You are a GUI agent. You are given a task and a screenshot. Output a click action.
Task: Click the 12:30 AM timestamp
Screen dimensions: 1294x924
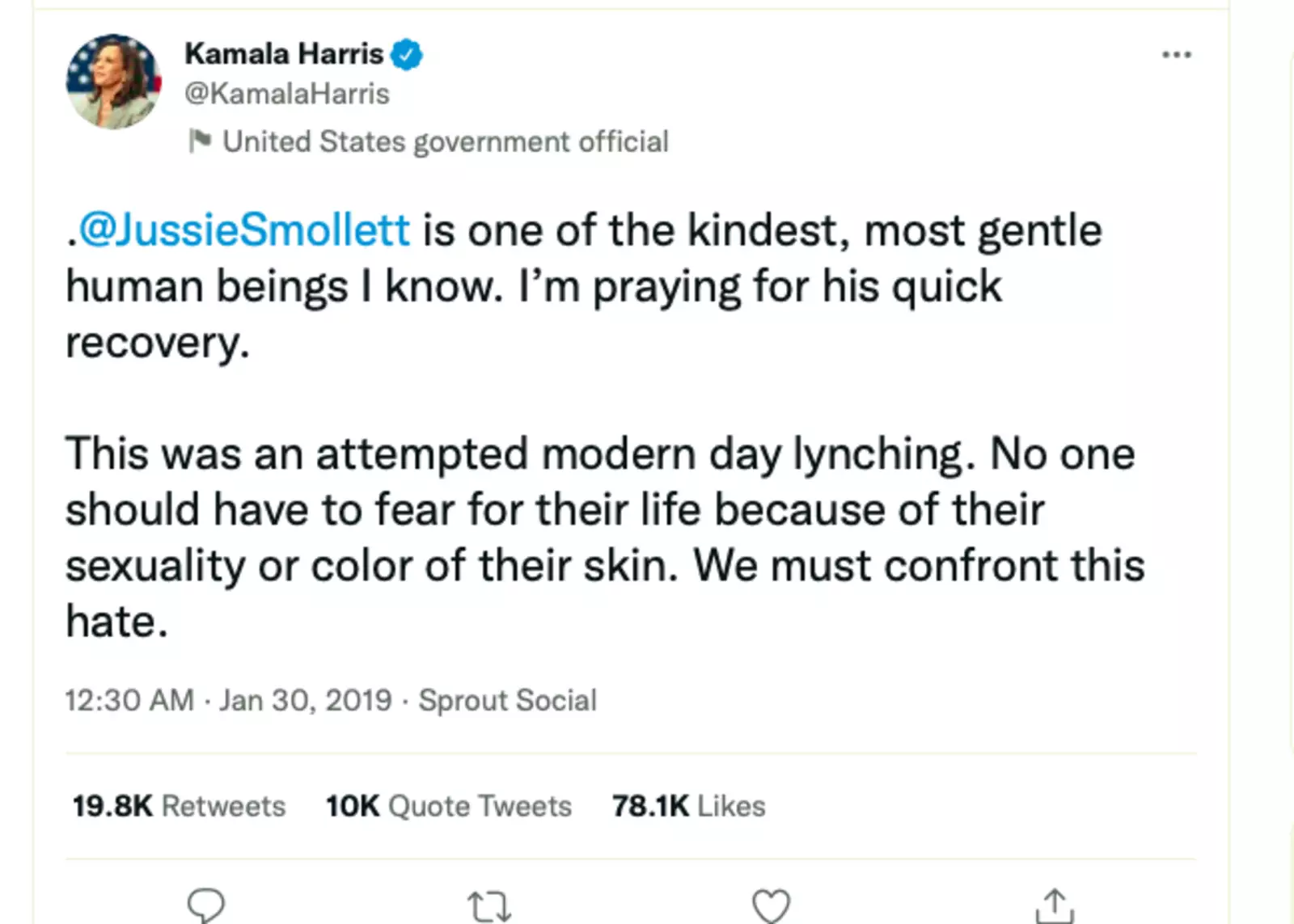click(x=129, y=700)
